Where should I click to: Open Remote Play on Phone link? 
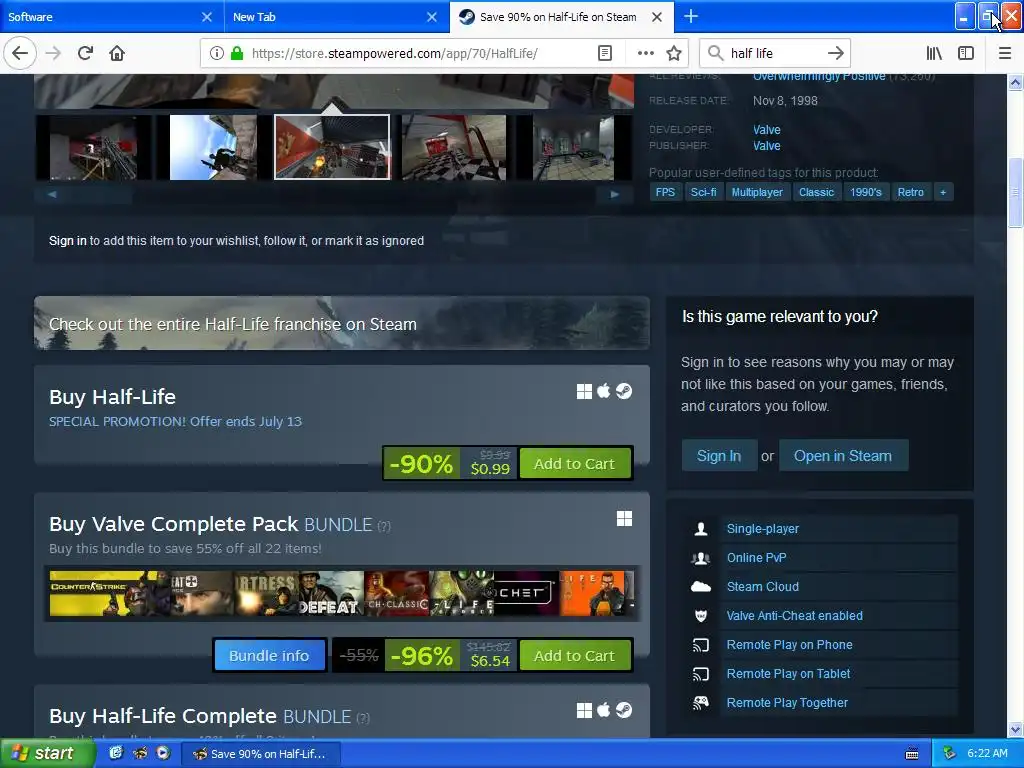790,645
